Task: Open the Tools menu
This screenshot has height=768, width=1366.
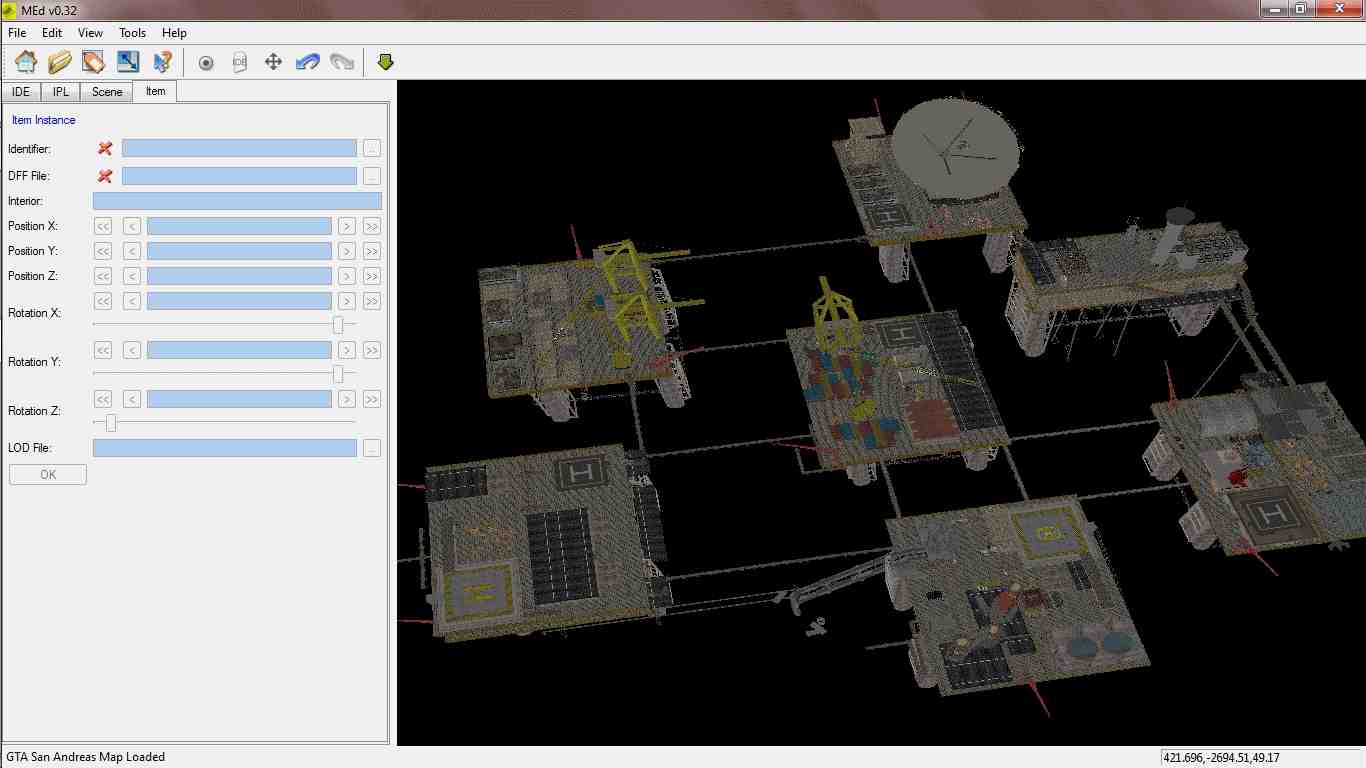Action: [133, 33]
